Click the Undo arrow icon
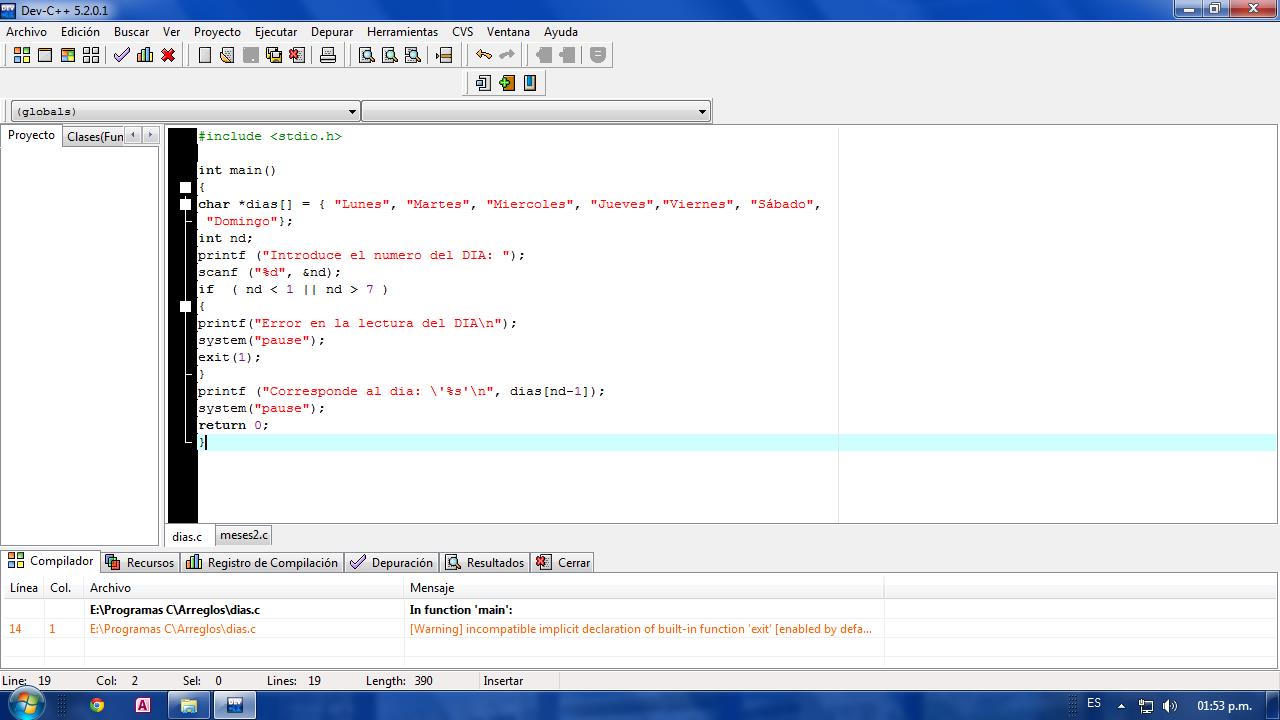 coord(484,55)
